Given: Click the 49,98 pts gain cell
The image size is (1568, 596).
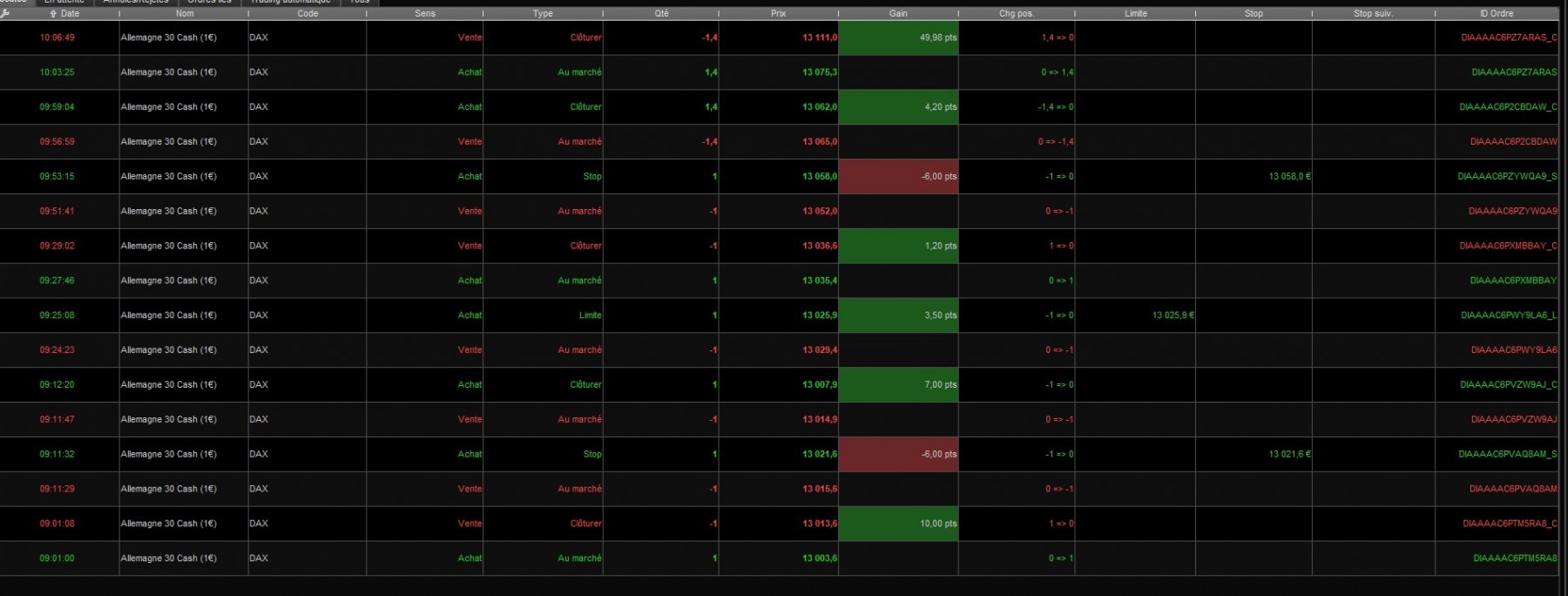Looking at the screenshot, I should (x=898, y=37).
